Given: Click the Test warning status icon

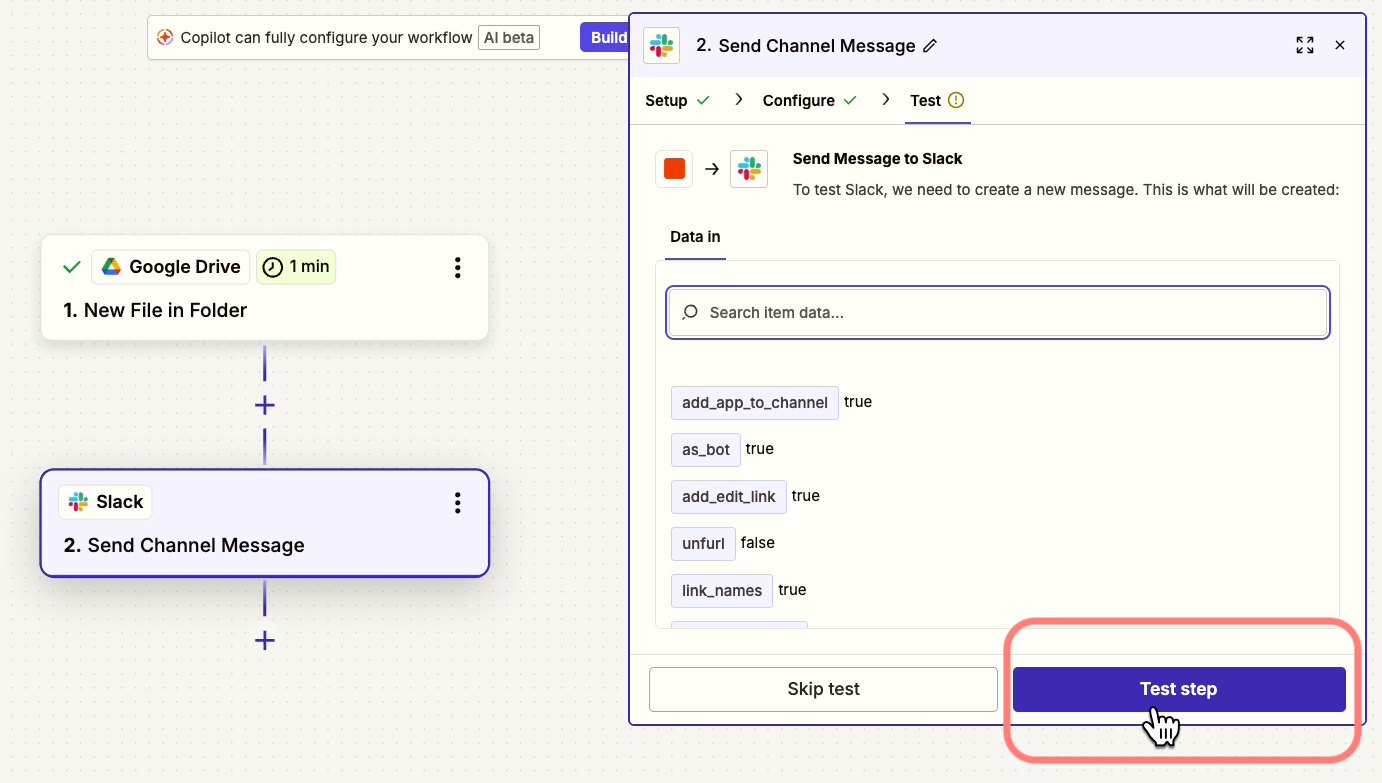Looking at the screenshot, I should coord(956,100).
